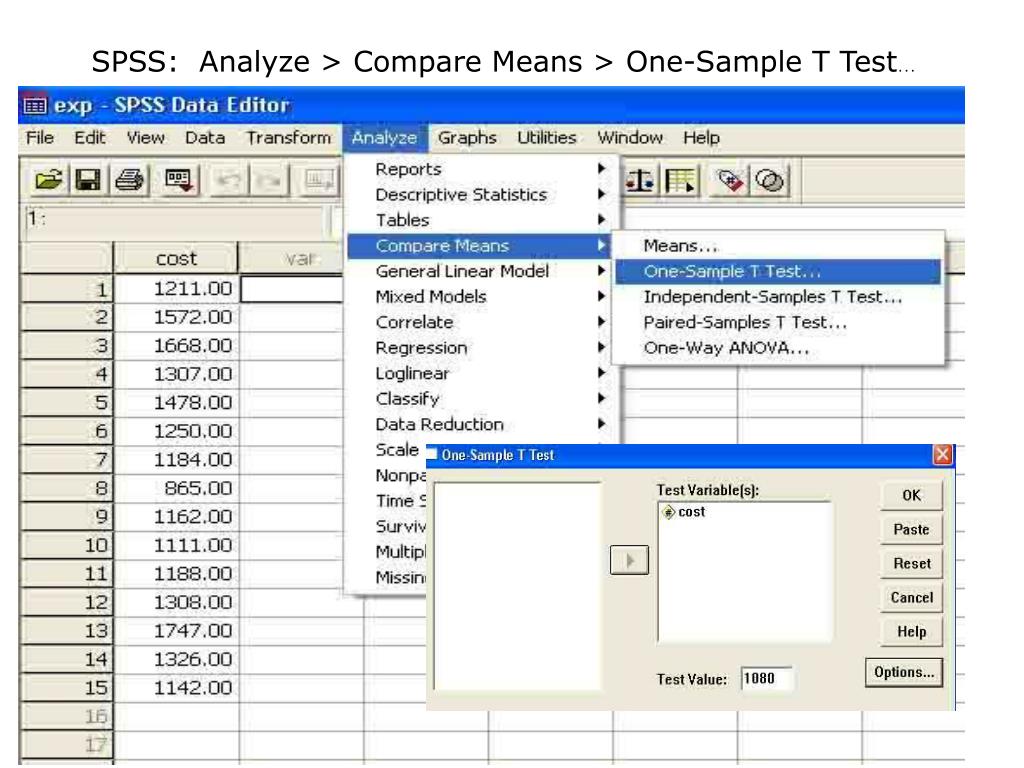Click the greyed Undo toolbar icon
This screenshot has height=768, width=1024.
(227, 180)
